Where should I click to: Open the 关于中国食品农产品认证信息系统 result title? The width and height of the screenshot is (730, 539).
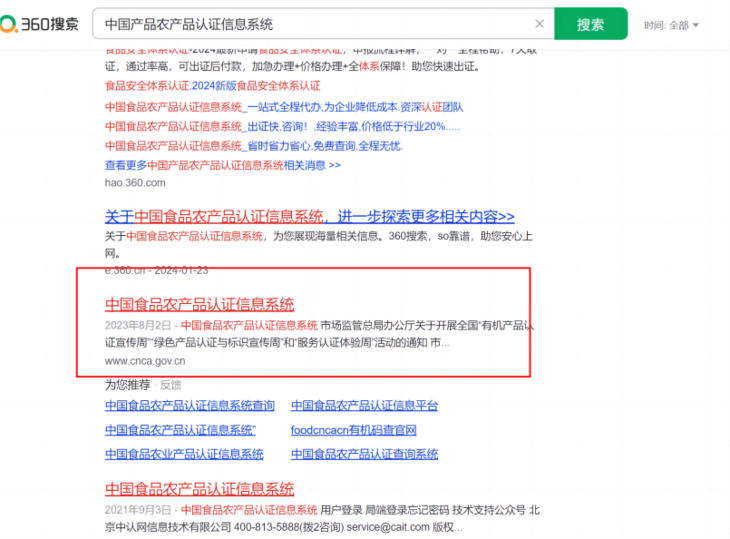(310, 216)
